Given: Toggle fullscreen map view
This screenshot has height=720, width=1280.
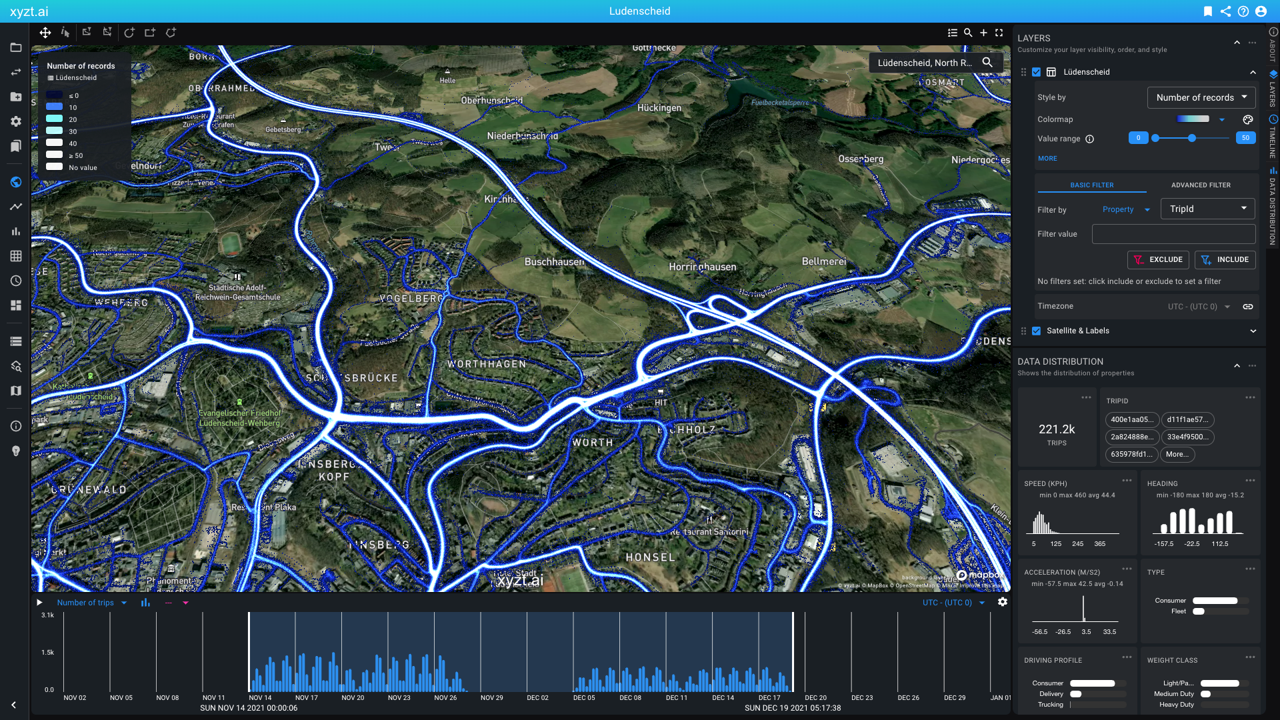Looking at the screenshot, I should 998,33.
